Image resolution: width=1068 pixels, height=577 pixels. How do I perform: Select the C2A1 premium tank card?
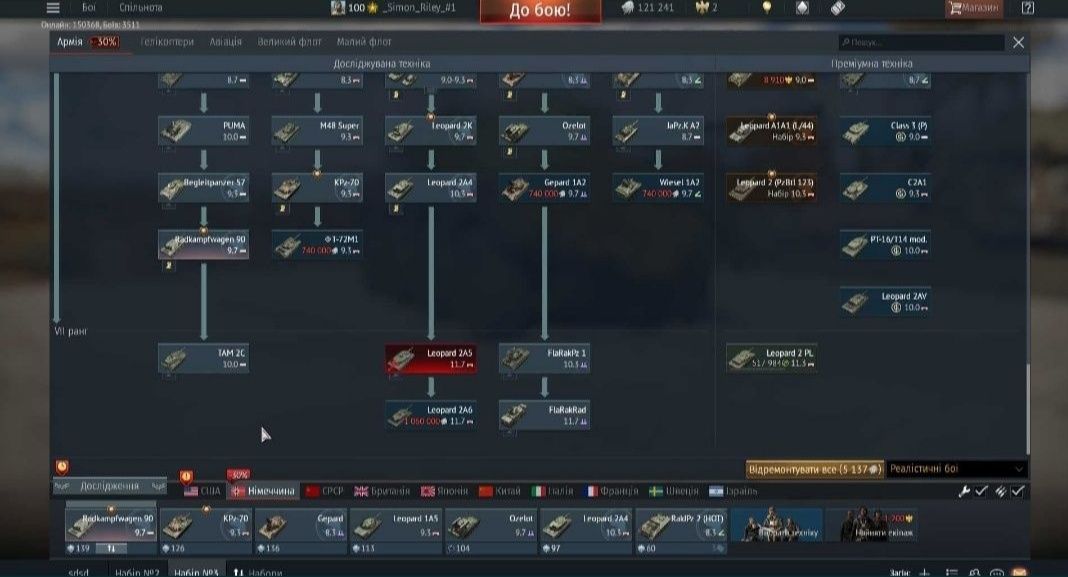pos(885,188)
